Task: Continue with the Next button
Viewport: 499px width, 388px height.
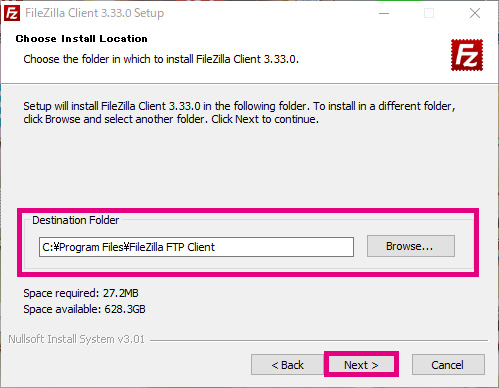Action: click(361, 365)
